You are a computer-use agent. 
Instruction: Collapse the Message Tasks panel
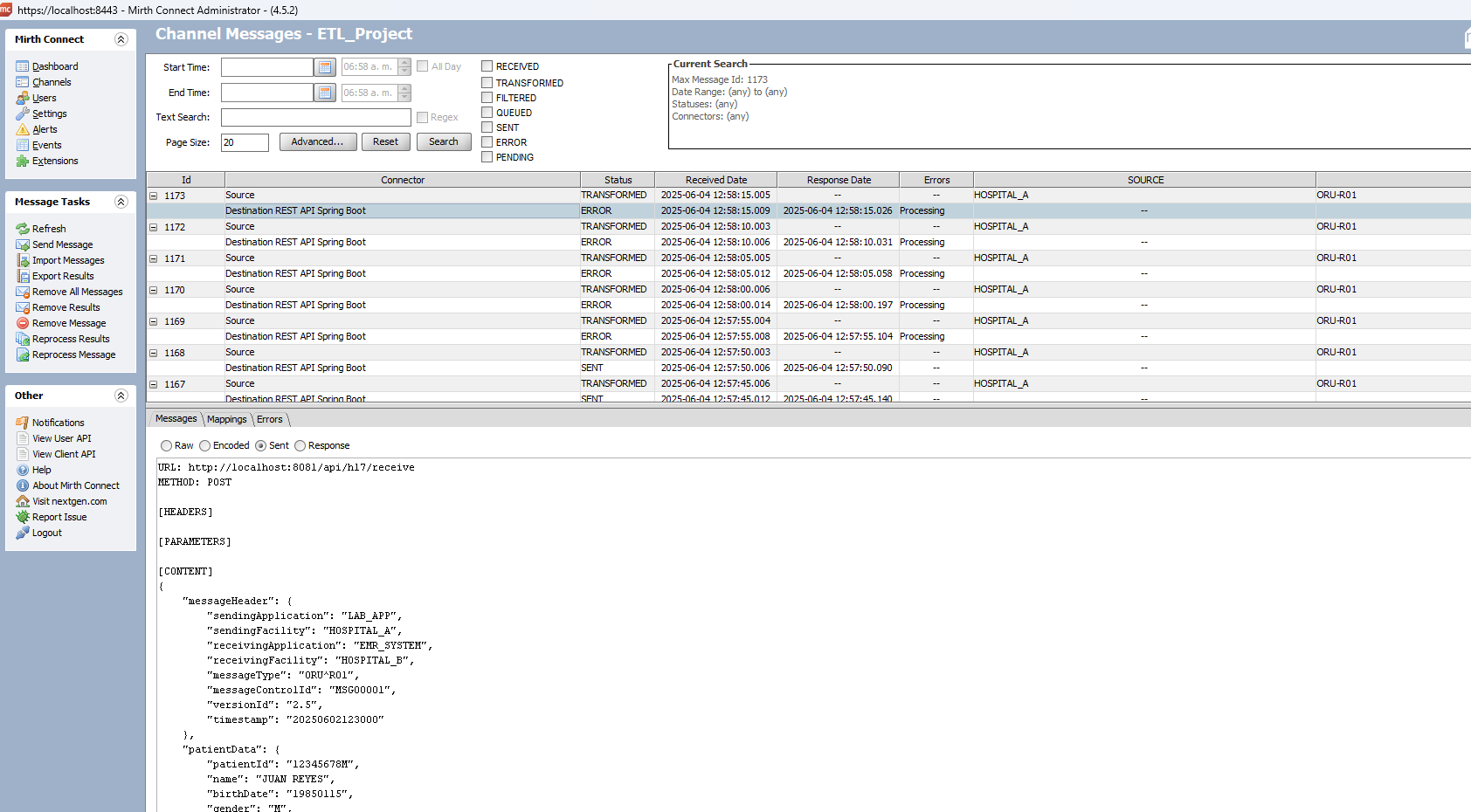click(121, 202)
